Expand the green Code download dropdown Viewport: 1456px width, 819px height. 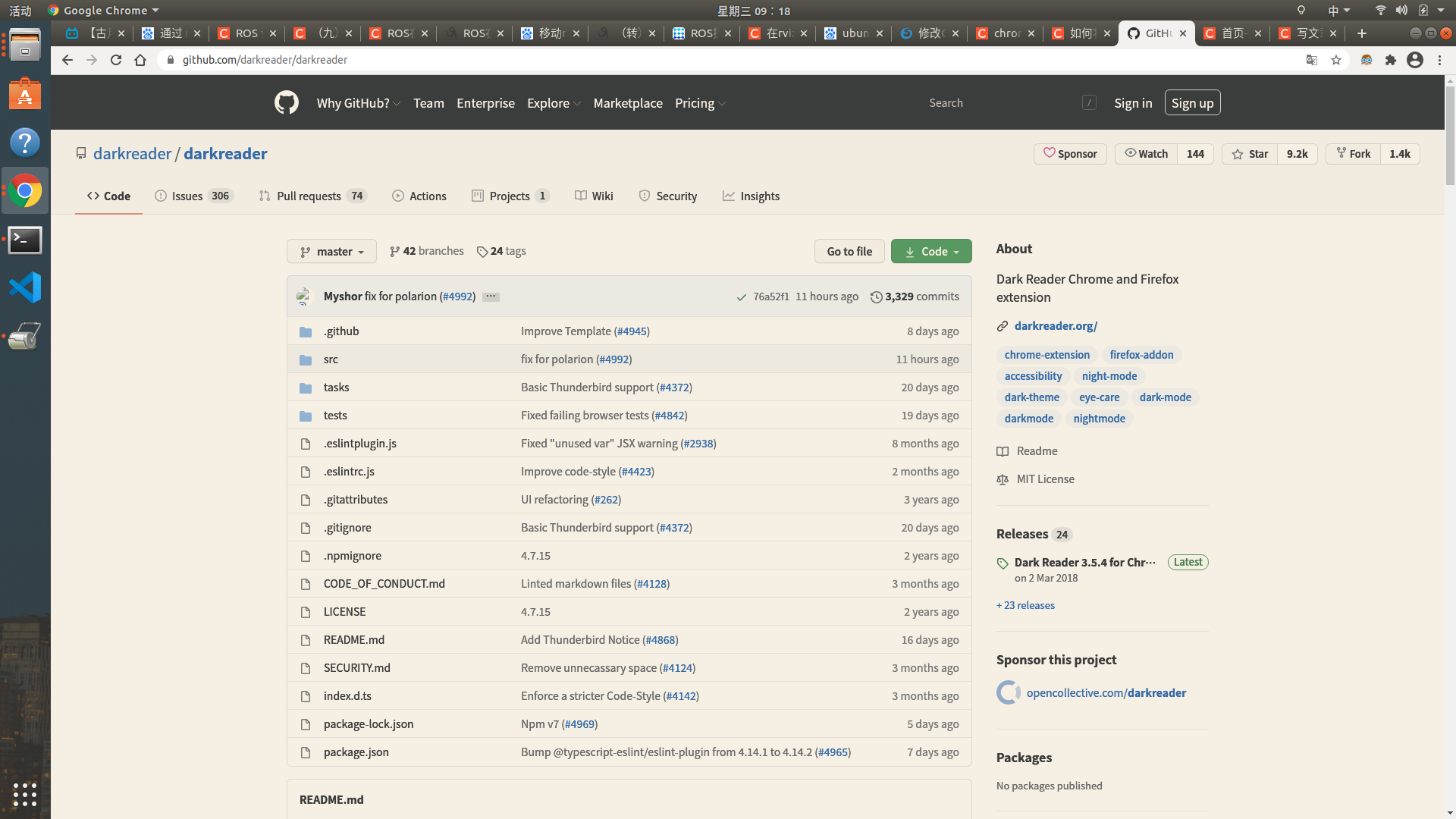(x=931, y=252)
